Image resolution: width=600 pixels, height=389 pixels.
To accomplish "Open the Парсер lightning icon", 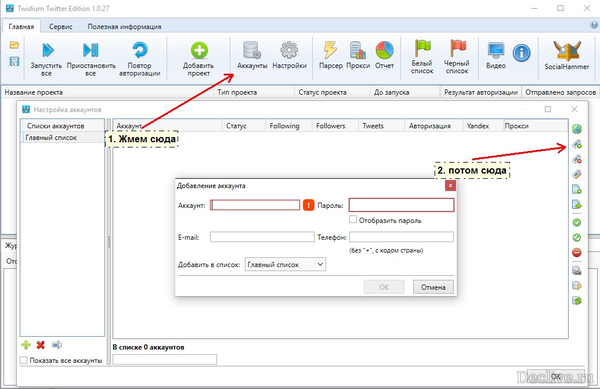I will pos(330,50).
